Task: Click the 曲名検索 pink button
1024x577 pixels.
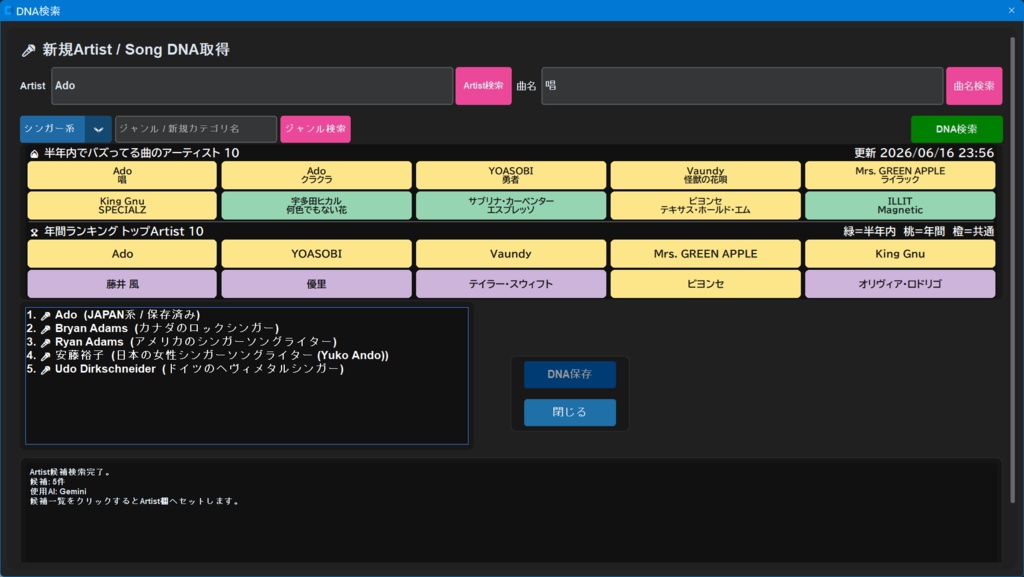Action: coord(974,86)
